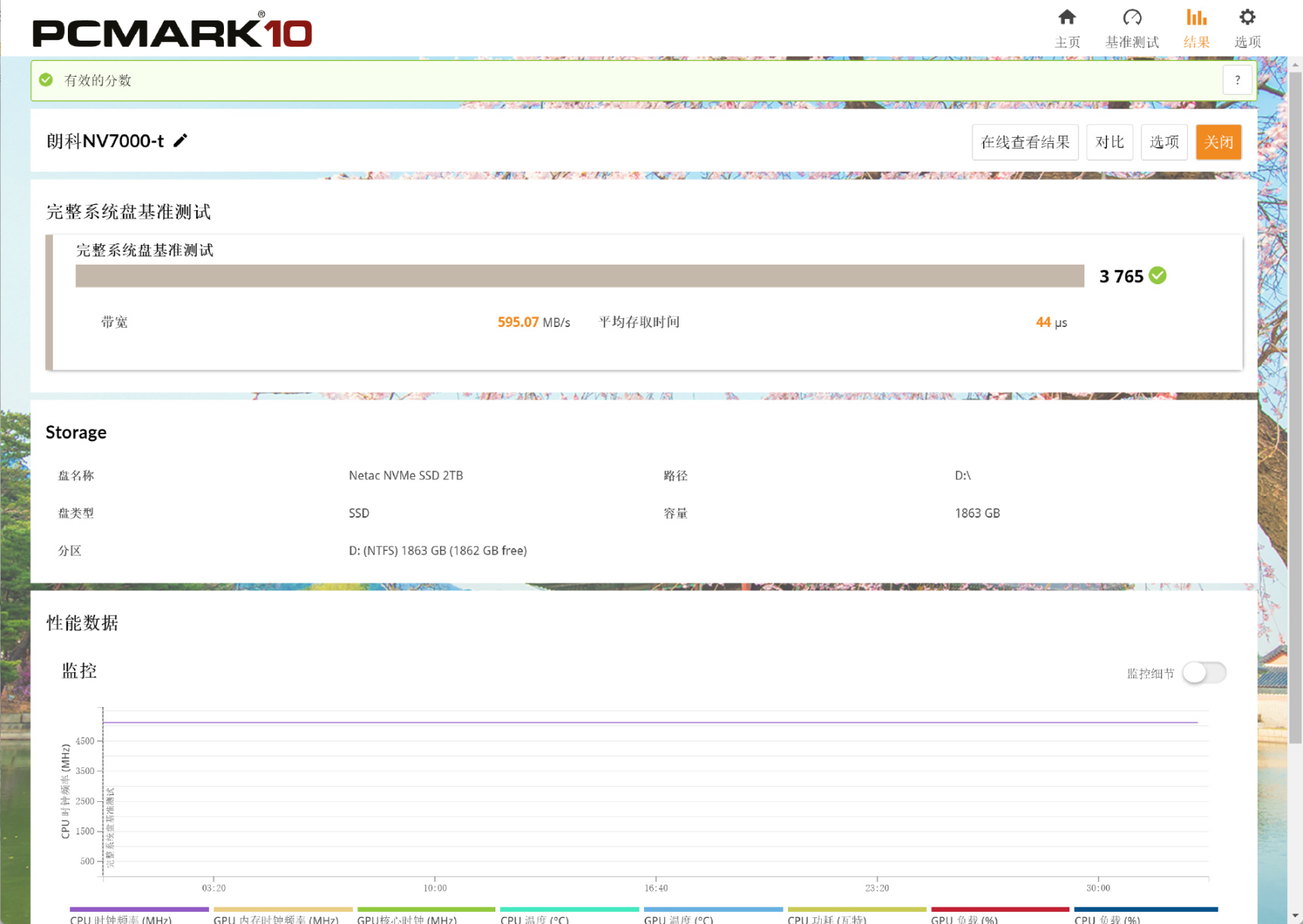Screen dimensions: 1303x924
Task: Click the 监控 chart heading
Action: pos(79,671)
